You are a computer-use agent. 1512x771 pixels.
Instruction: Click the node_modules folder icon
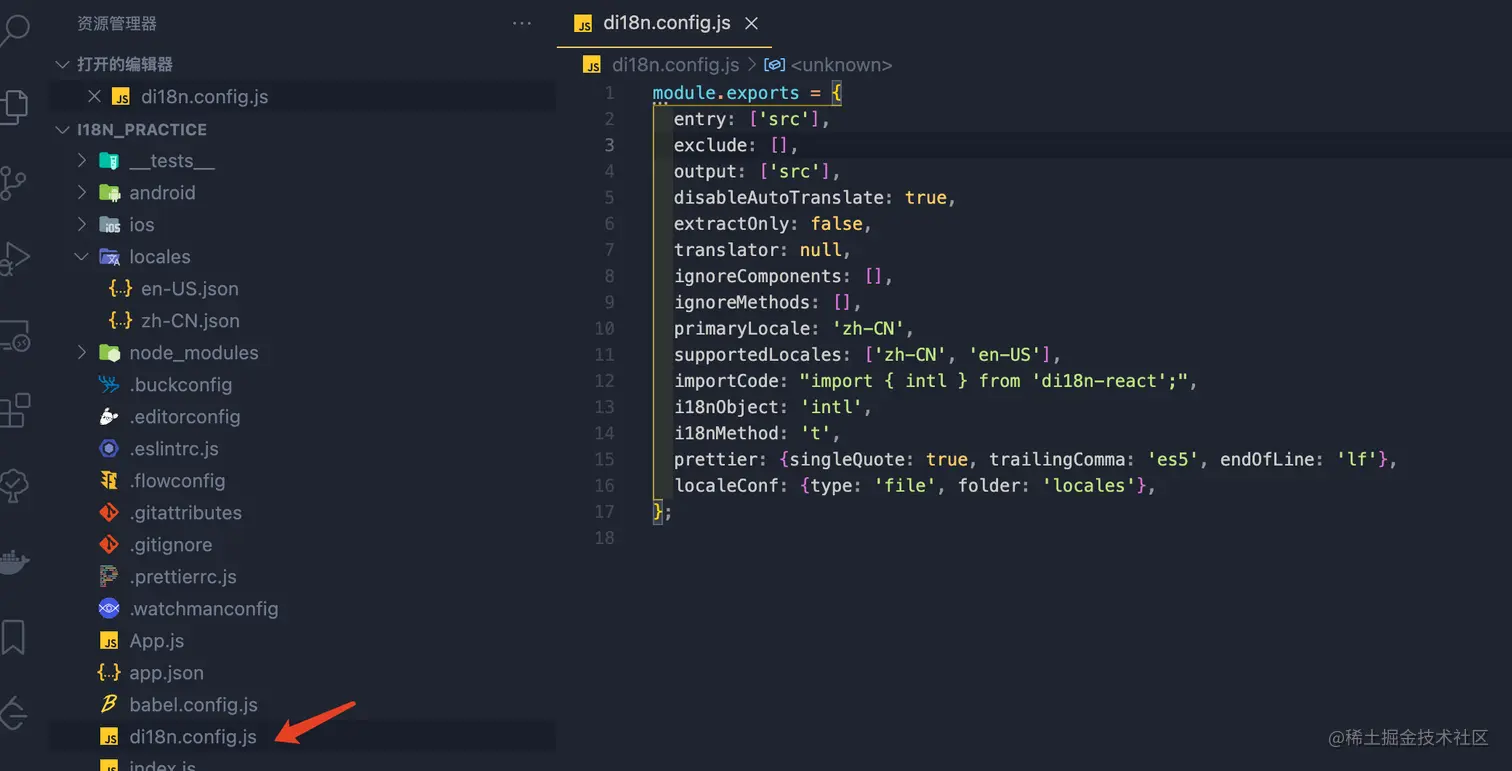tap(110, 353)
